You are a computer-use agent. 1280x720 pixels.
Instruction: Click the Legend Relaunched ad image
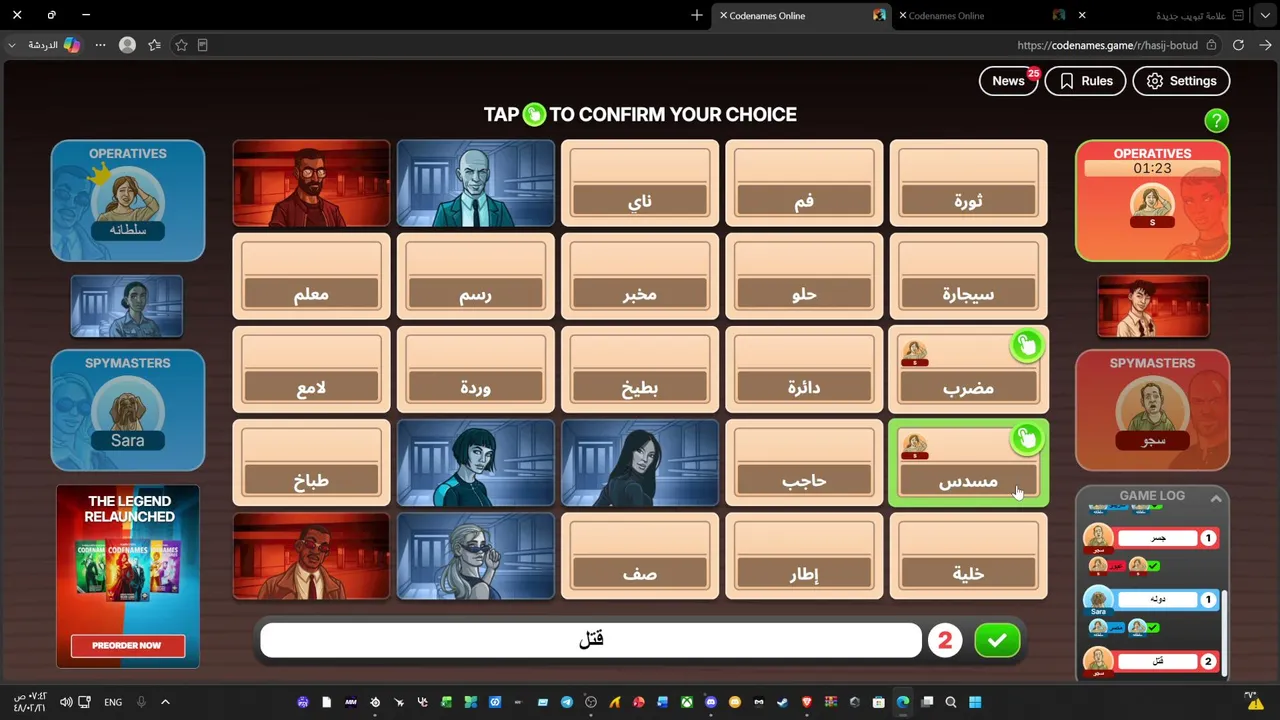point(128,576)
